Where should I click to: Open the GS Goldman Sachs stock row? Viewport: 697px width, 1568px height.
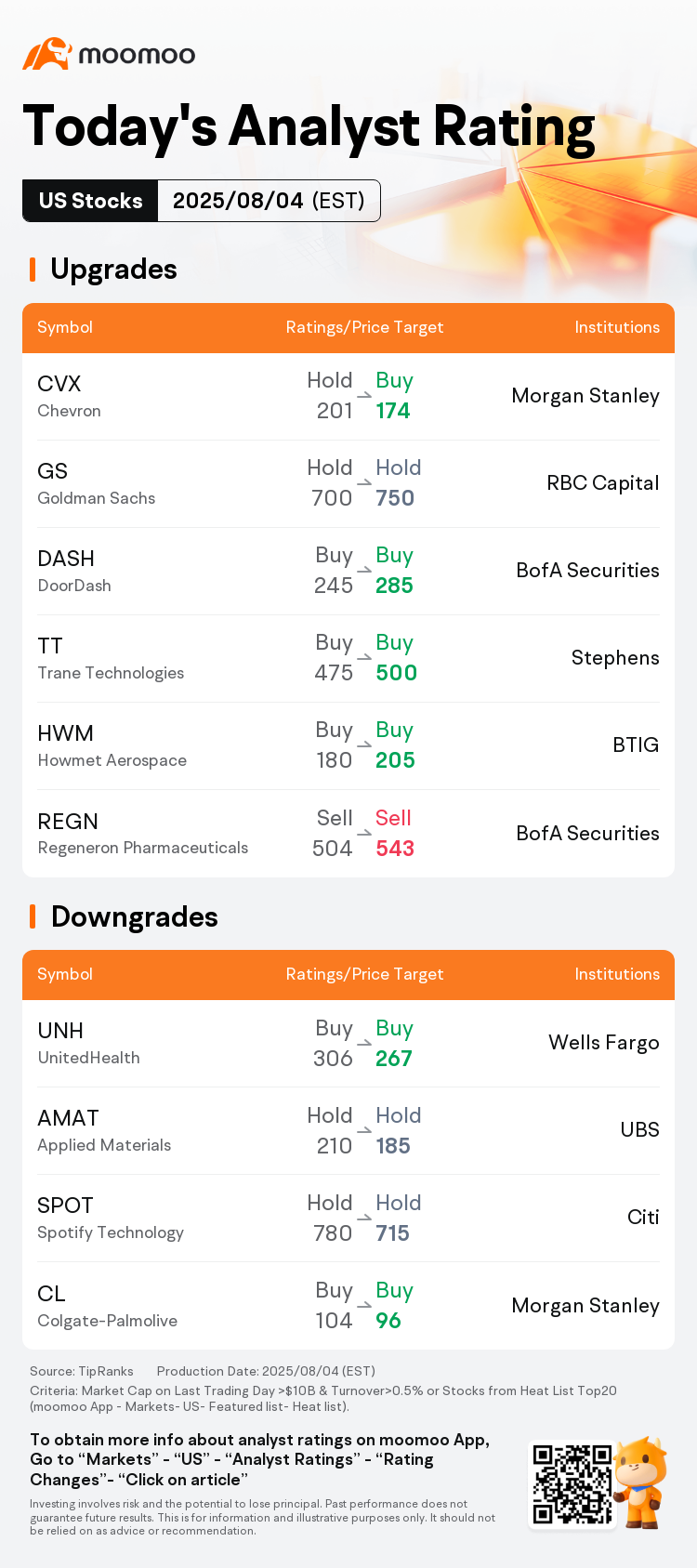pyautogui.click(x=348, y=483)
